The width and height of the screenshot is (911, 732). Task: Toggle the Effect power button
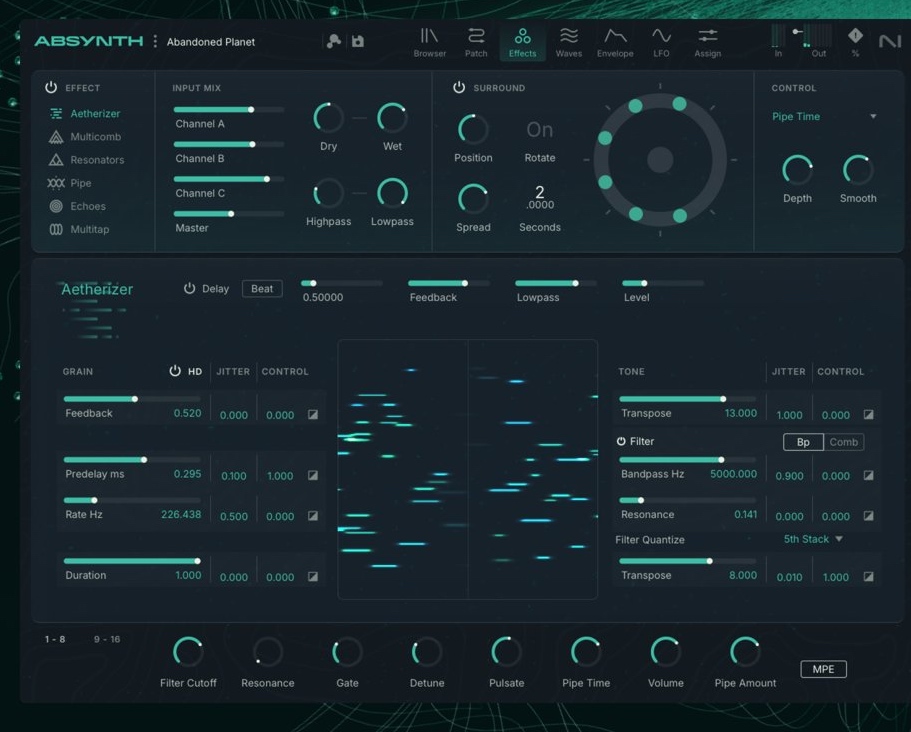pyautogui.click(x=51, y=88)
